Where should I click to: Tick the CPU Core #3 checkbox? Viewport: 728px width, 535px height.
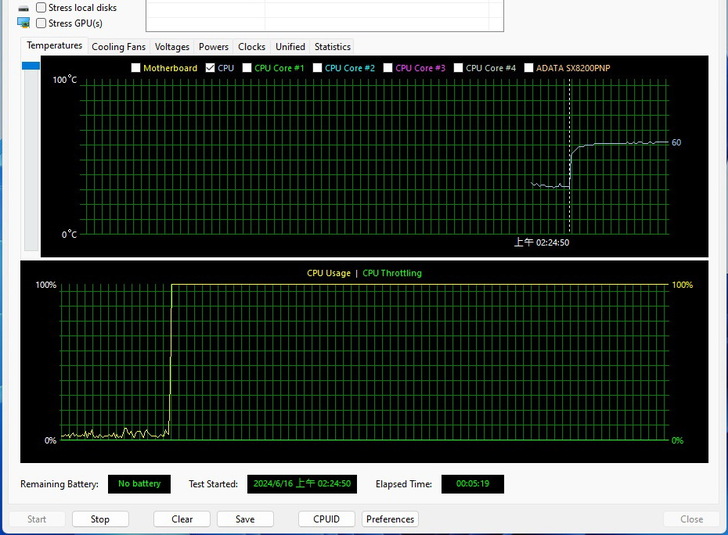click(388, 68)
